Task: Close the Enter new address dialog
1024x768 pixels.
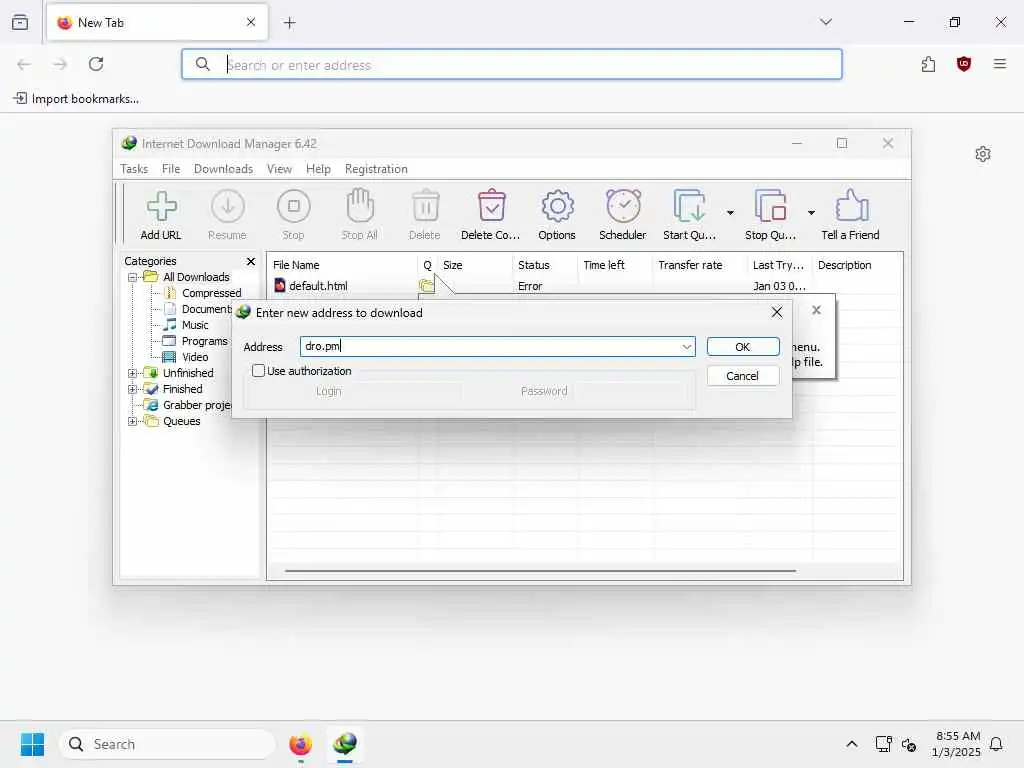Action: [776, 312]
